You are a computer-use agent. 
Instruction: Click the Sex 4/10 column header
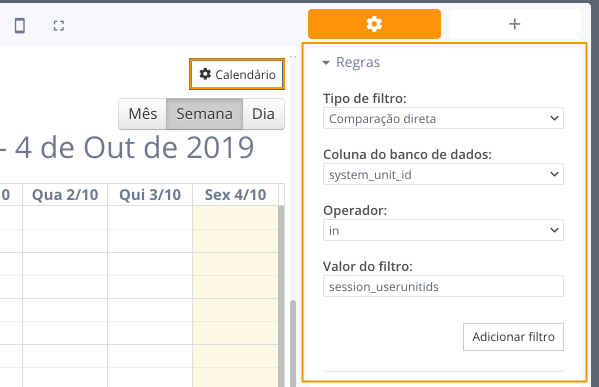[x=235, y=195]
